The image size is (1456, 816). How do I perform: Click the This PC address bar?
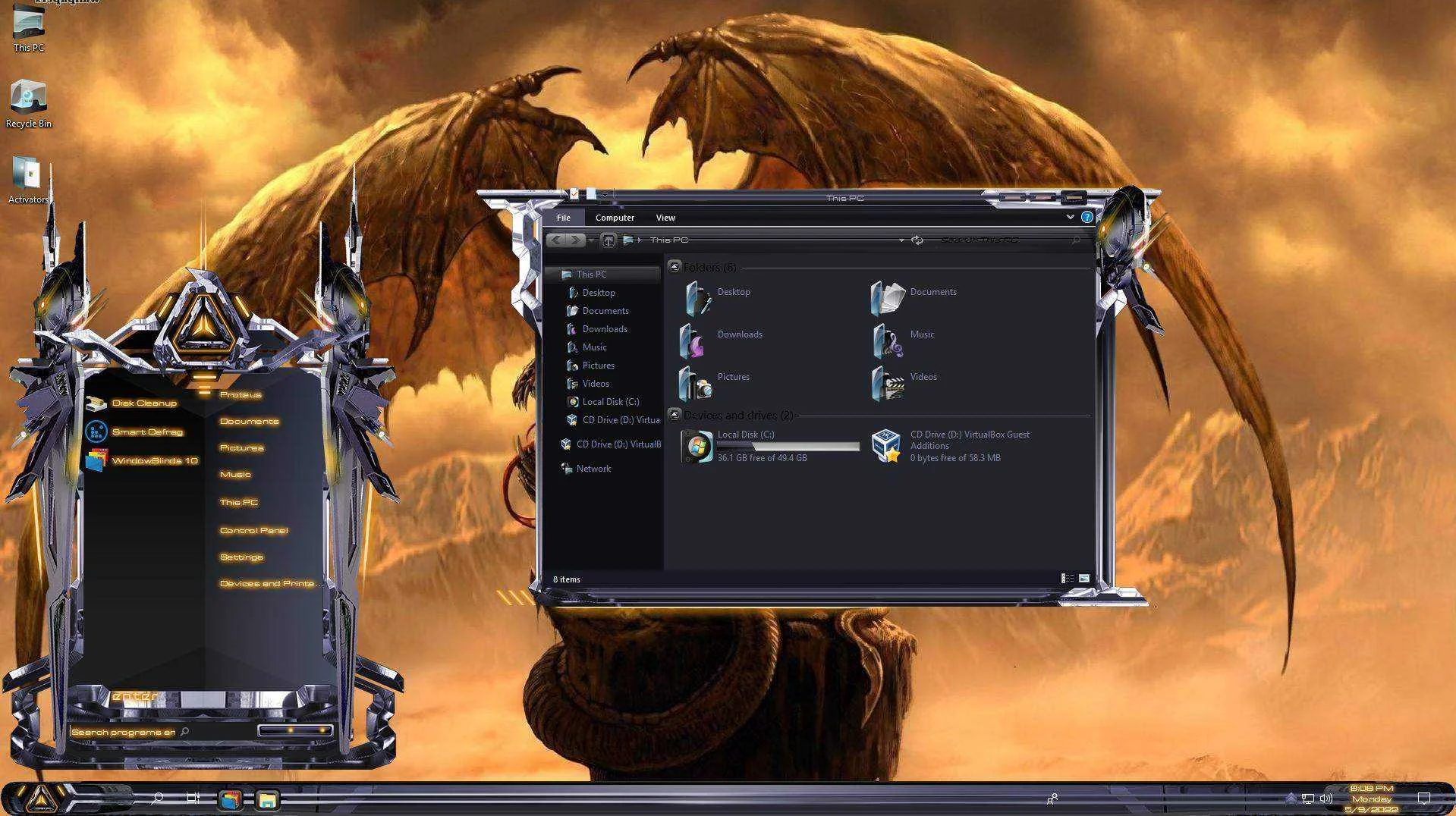(x=763, y=240)
